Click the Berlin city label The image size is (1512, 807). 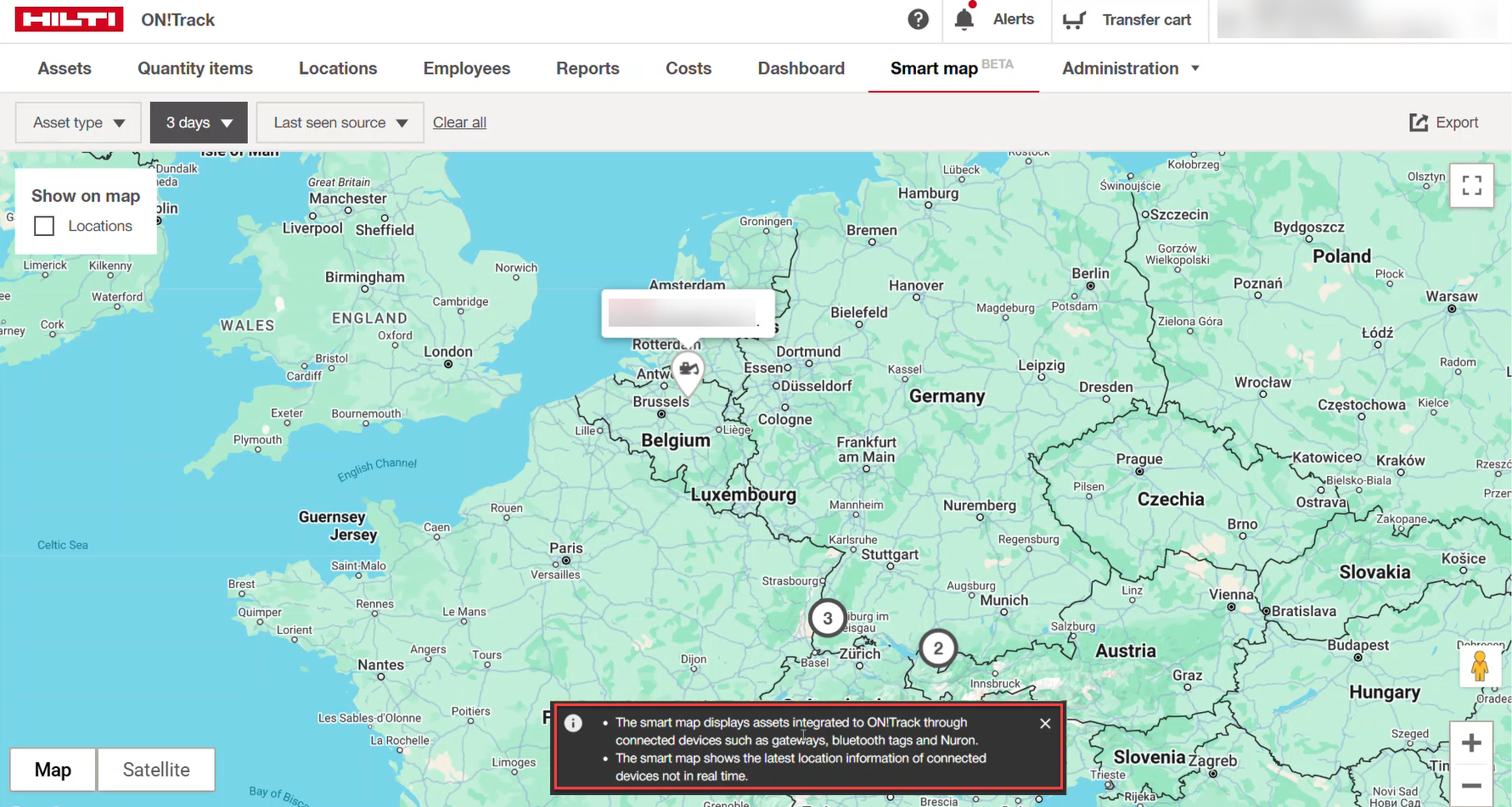pyautogui.click(x=1090, y=273)
